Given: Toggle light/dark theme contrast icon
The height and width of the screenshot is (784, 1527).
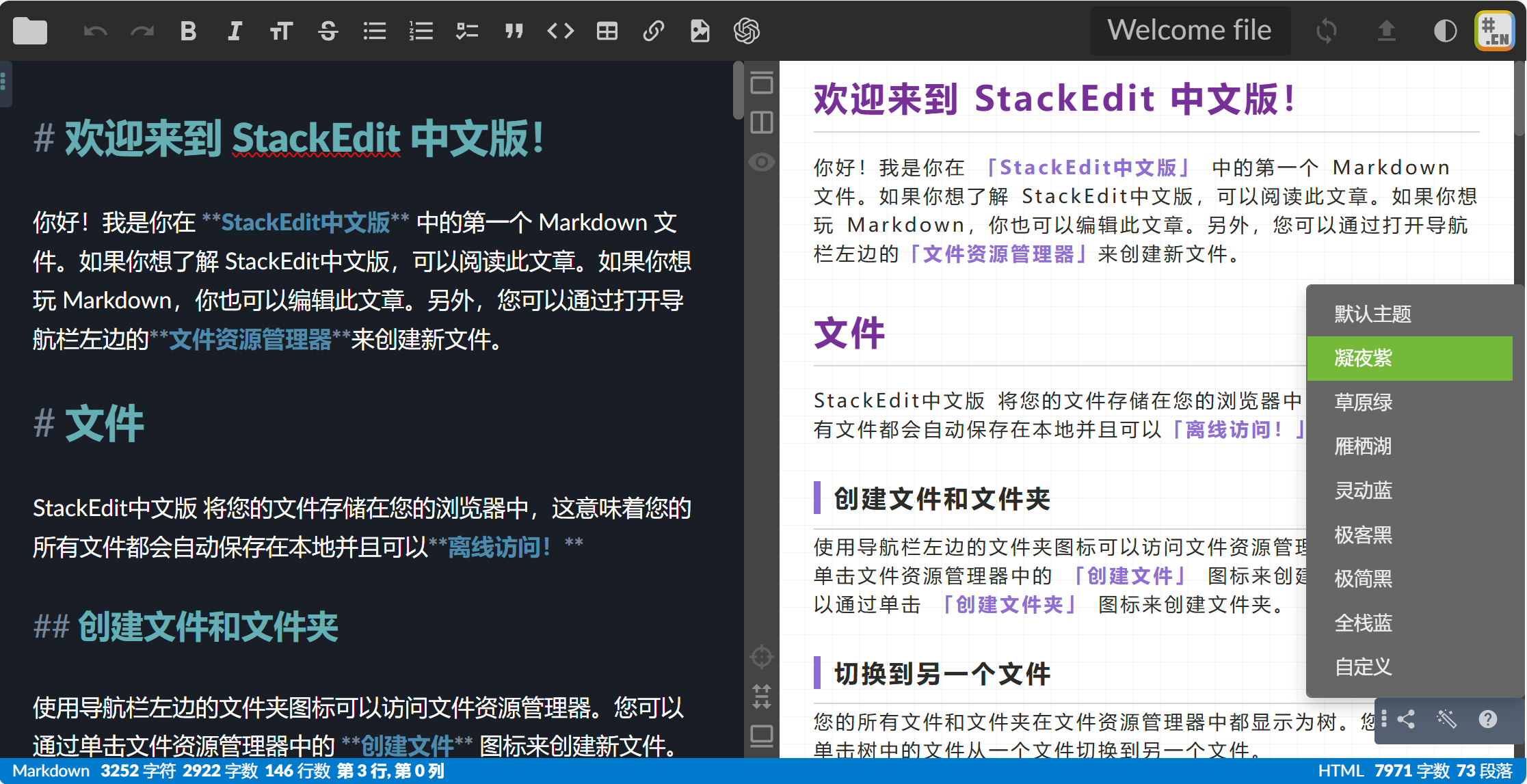Looking at the screenshot, I should point(1445,31).
